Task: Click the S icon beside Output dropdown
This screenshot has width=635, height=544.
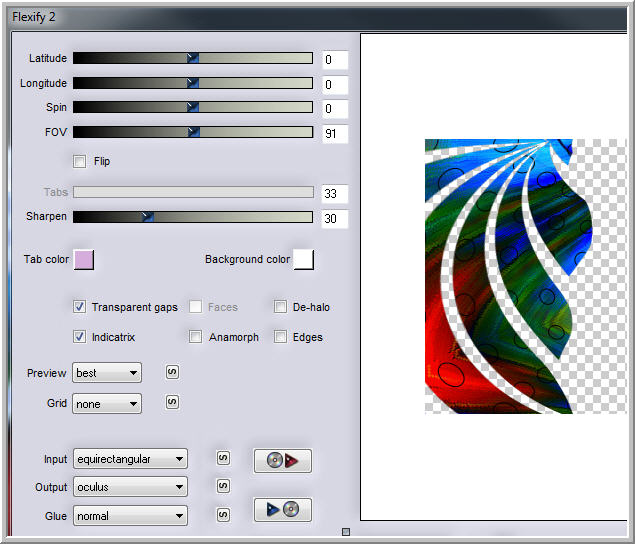Action: pyautogui.click(x=223, y=486)
